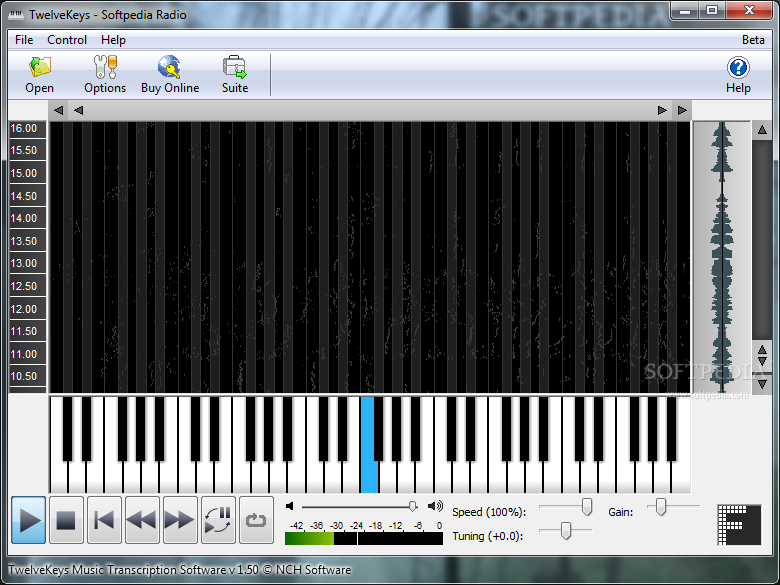780x585 pixels.
Task: Mute volume using small speaker icon
Action: click(x=290, y=506)
